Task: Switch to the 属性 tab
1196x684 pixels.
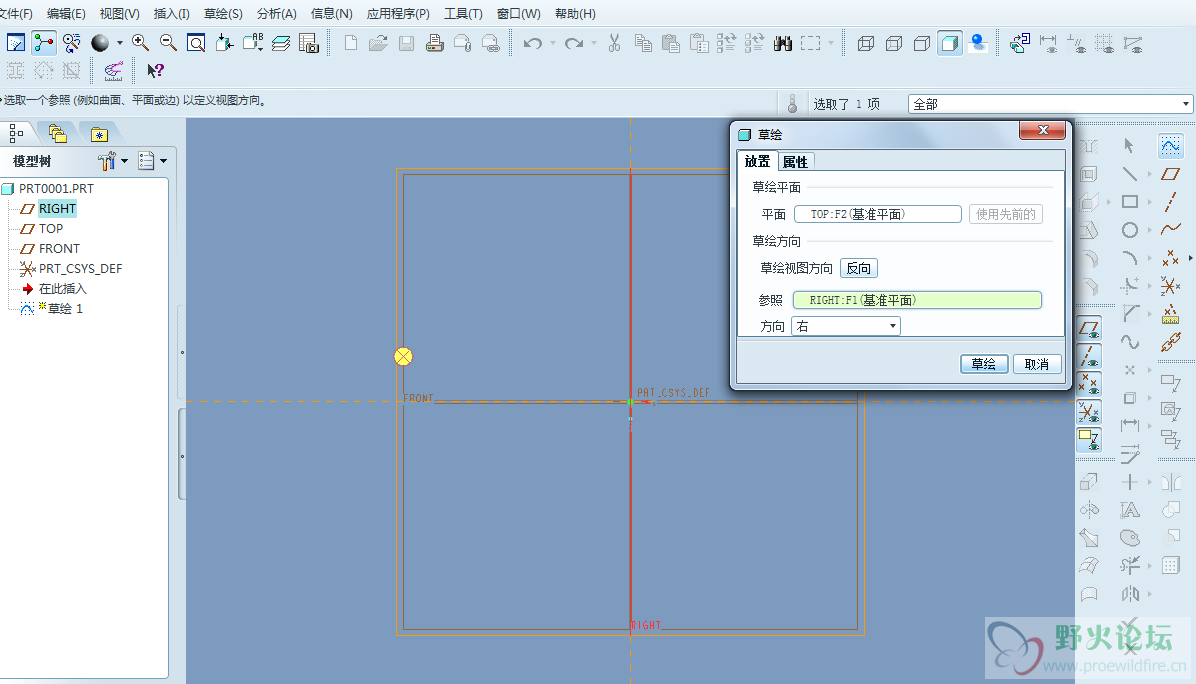Action: pyautogui.click(x=795, y=162)
